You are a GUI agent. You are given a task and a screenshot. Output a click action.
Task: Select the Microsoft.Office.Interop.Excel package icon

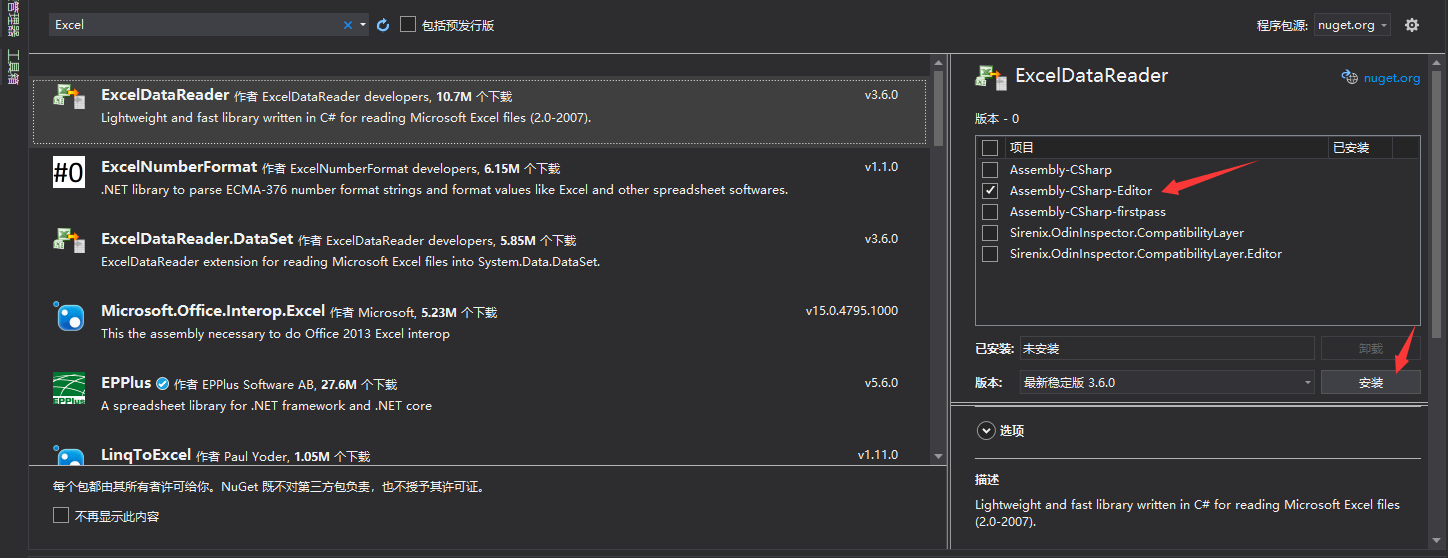click(69, 316)
